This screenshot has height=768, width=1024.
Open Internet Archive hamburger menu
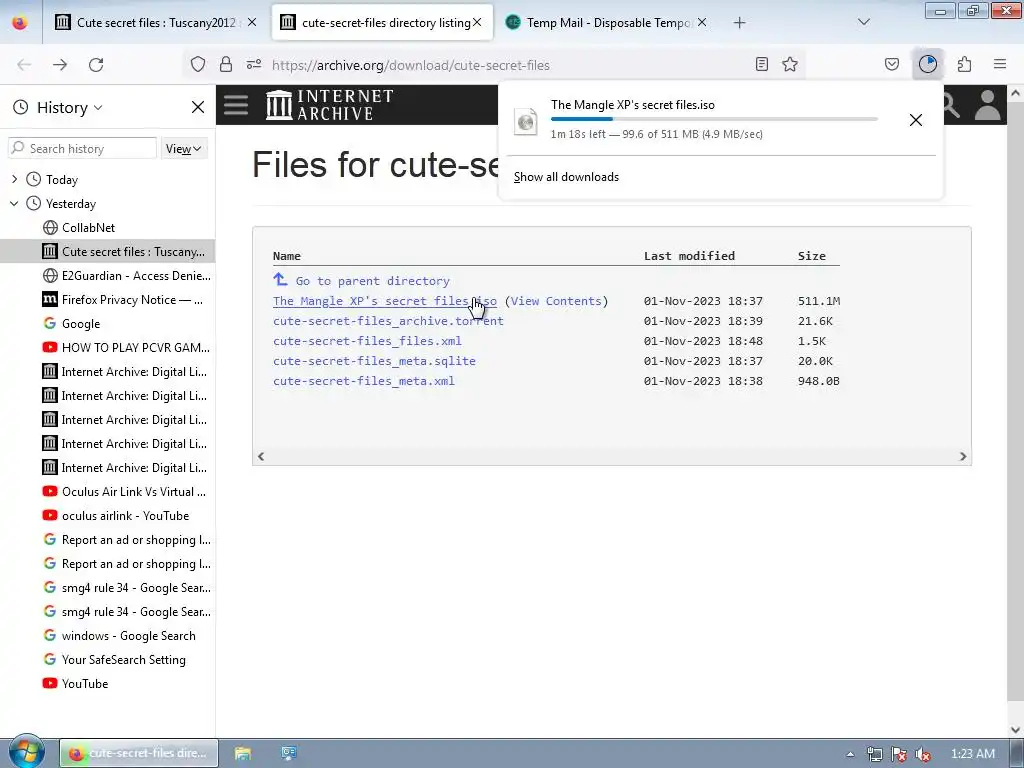236,104
